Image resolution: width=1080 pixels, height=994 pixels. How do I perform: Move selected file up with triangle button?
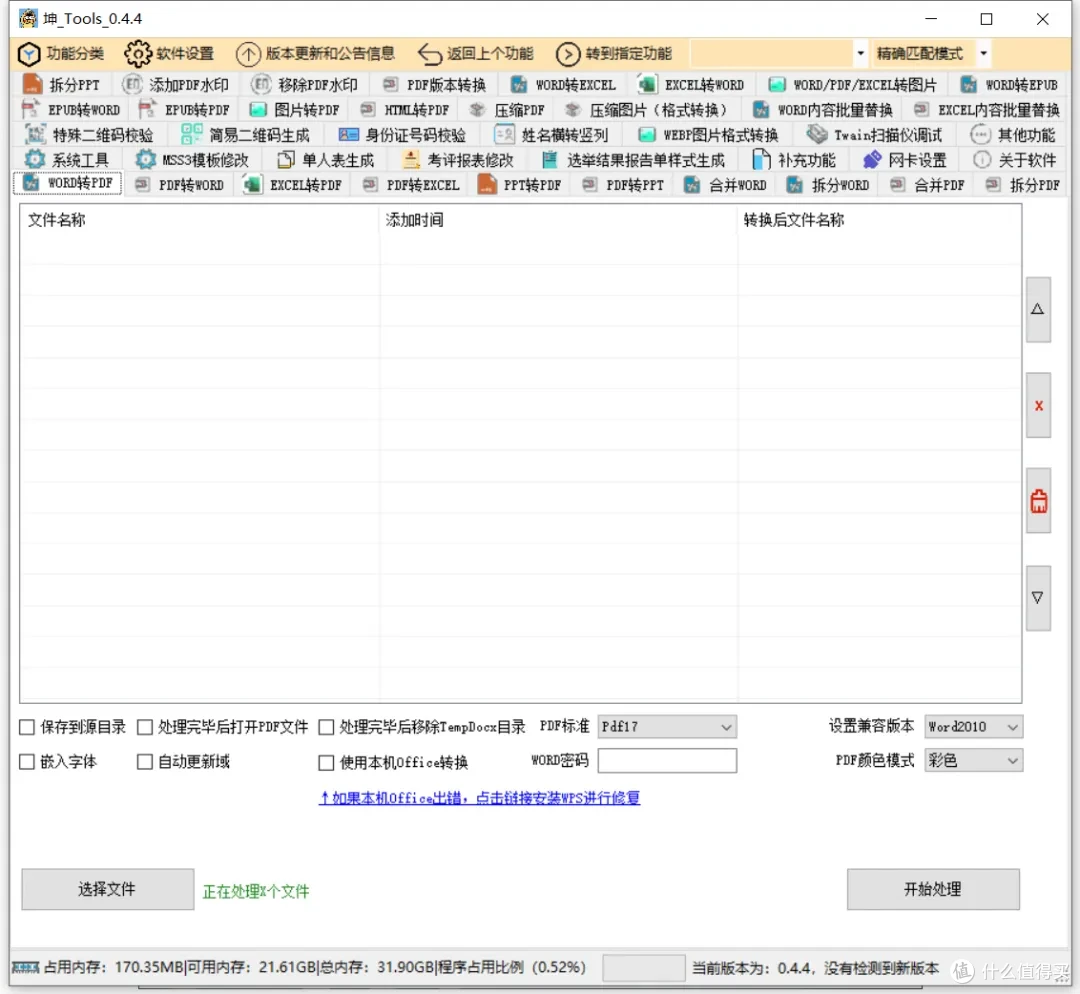(x=1038, y=309)
